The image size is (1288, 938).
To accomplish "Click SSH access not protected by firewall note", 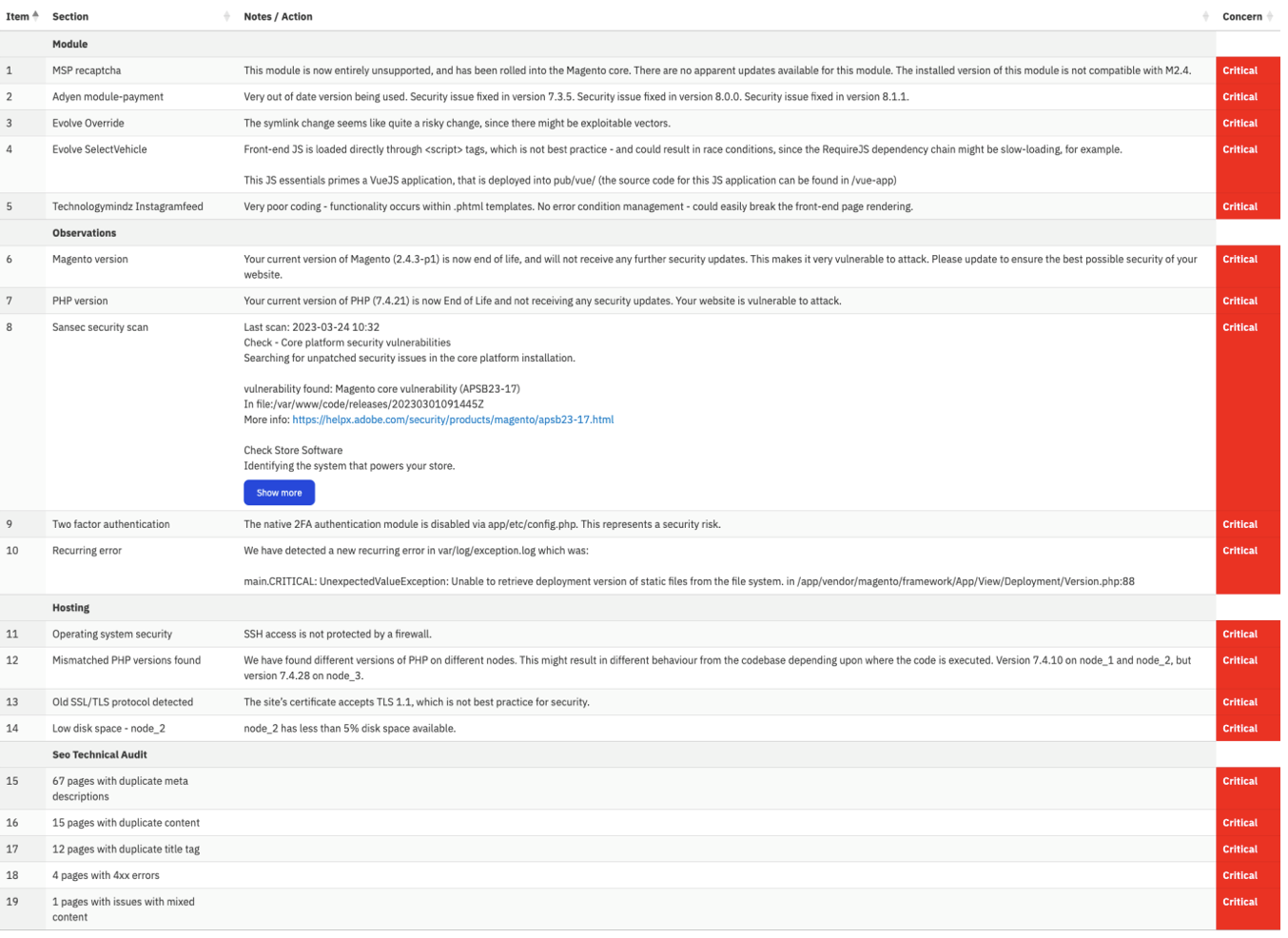I will pyautogui.click(x=337, y=635).
